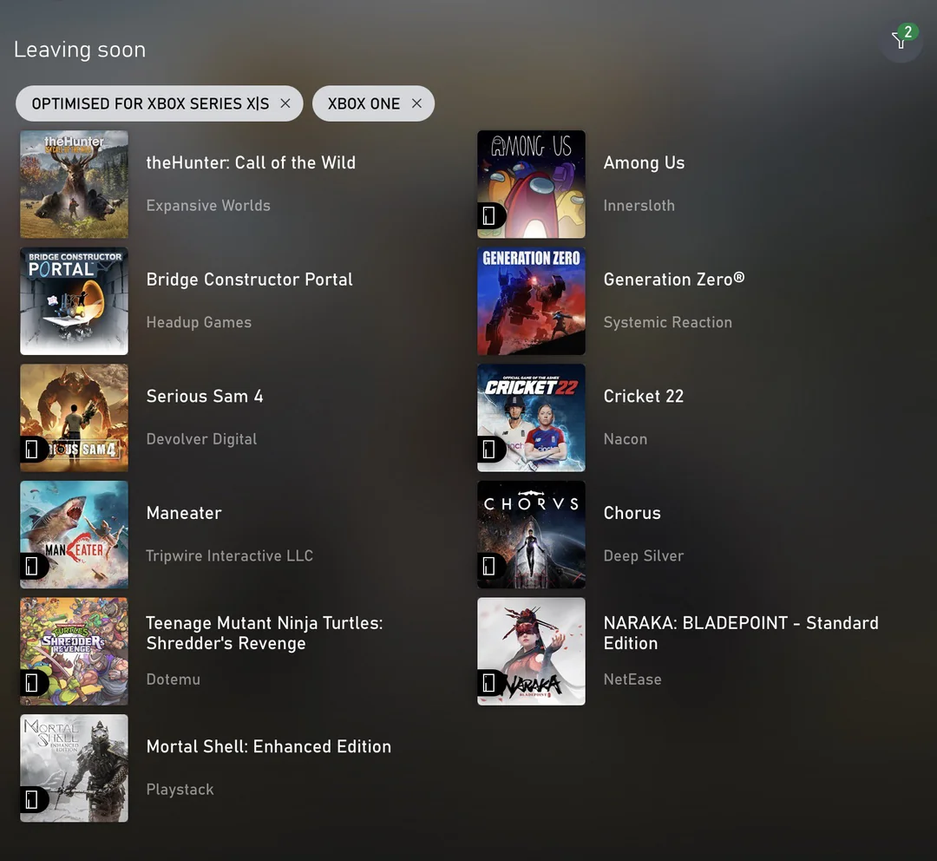
Task: Open Among Us cover art
Action: click(x=531, y=184)
